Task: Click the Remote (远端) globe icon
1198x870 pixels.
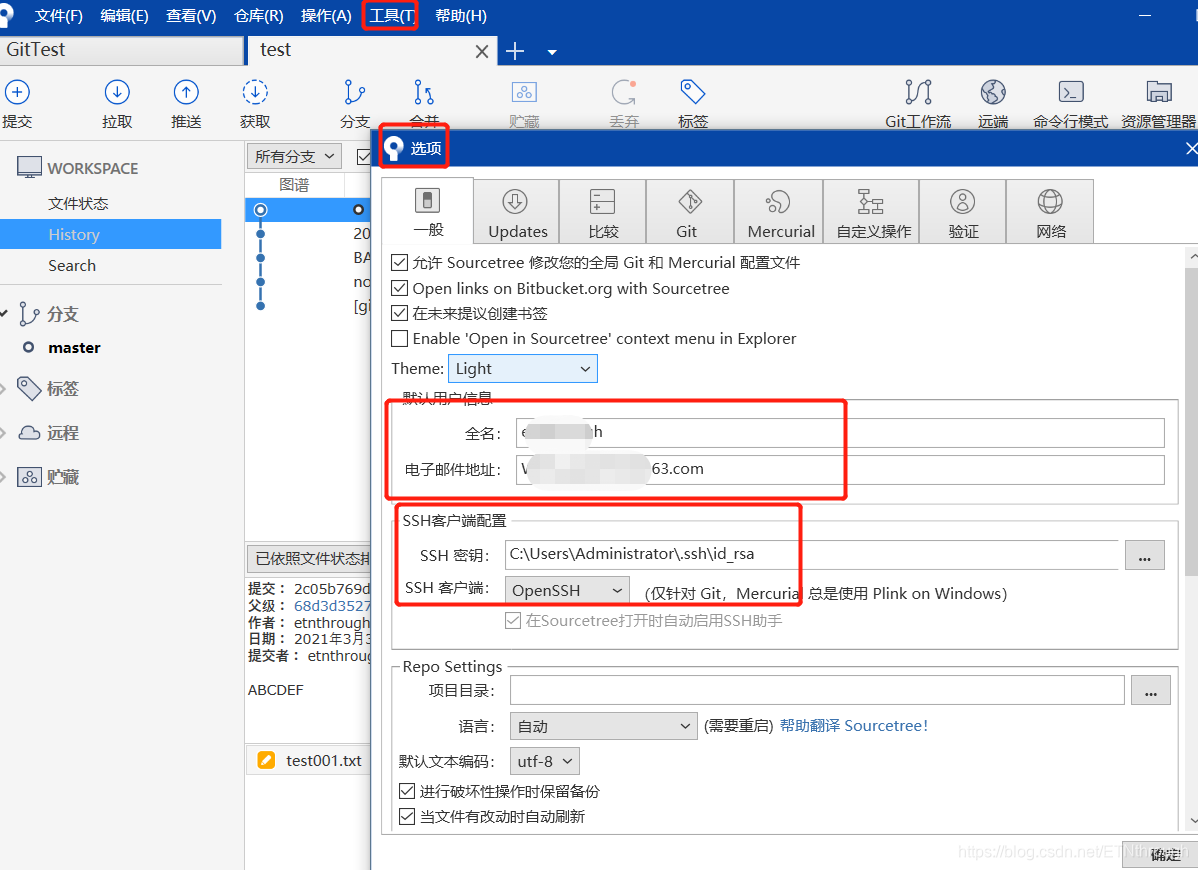Action: tap(992, 92)
